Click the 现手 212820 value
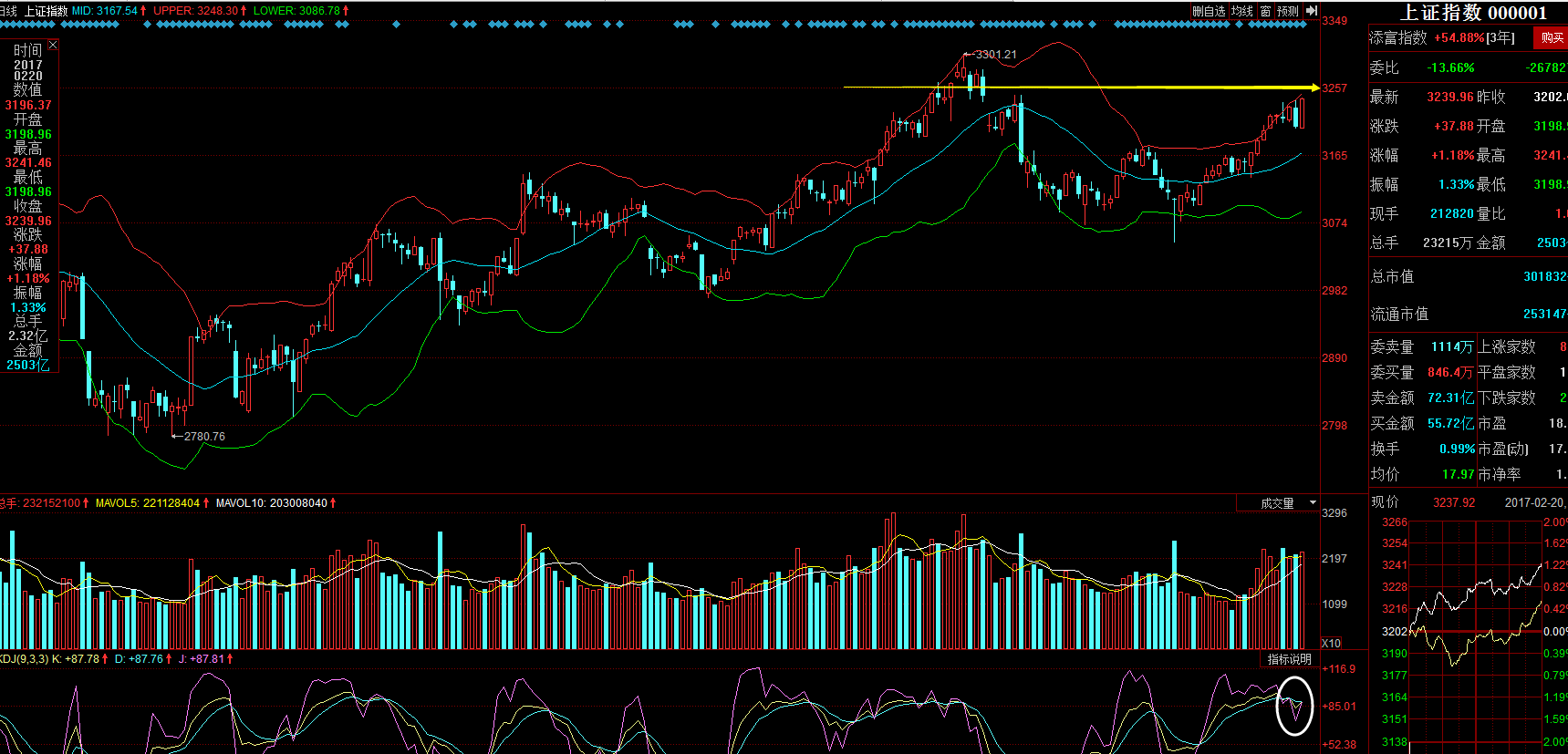 coord(1452,213)
